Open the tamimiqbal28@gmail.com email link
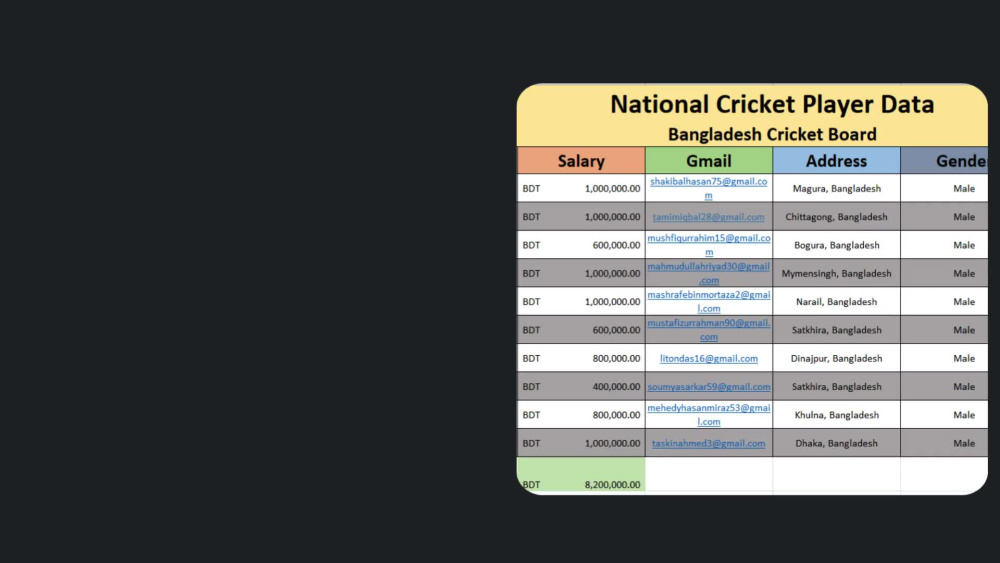The height and width of the screenshot is (563, 1000). [x=709, y=217]
